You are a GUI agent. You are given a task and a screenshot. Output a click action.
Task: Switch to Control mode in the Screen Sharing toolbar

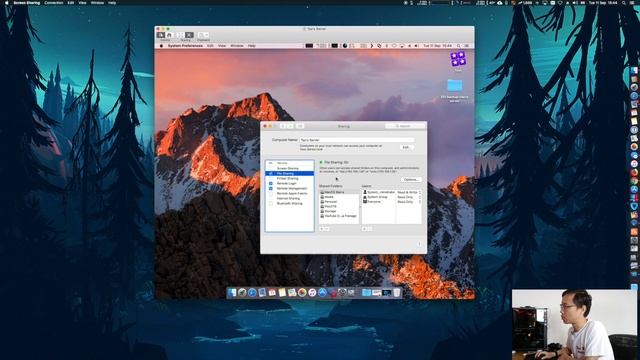[161, 35]
